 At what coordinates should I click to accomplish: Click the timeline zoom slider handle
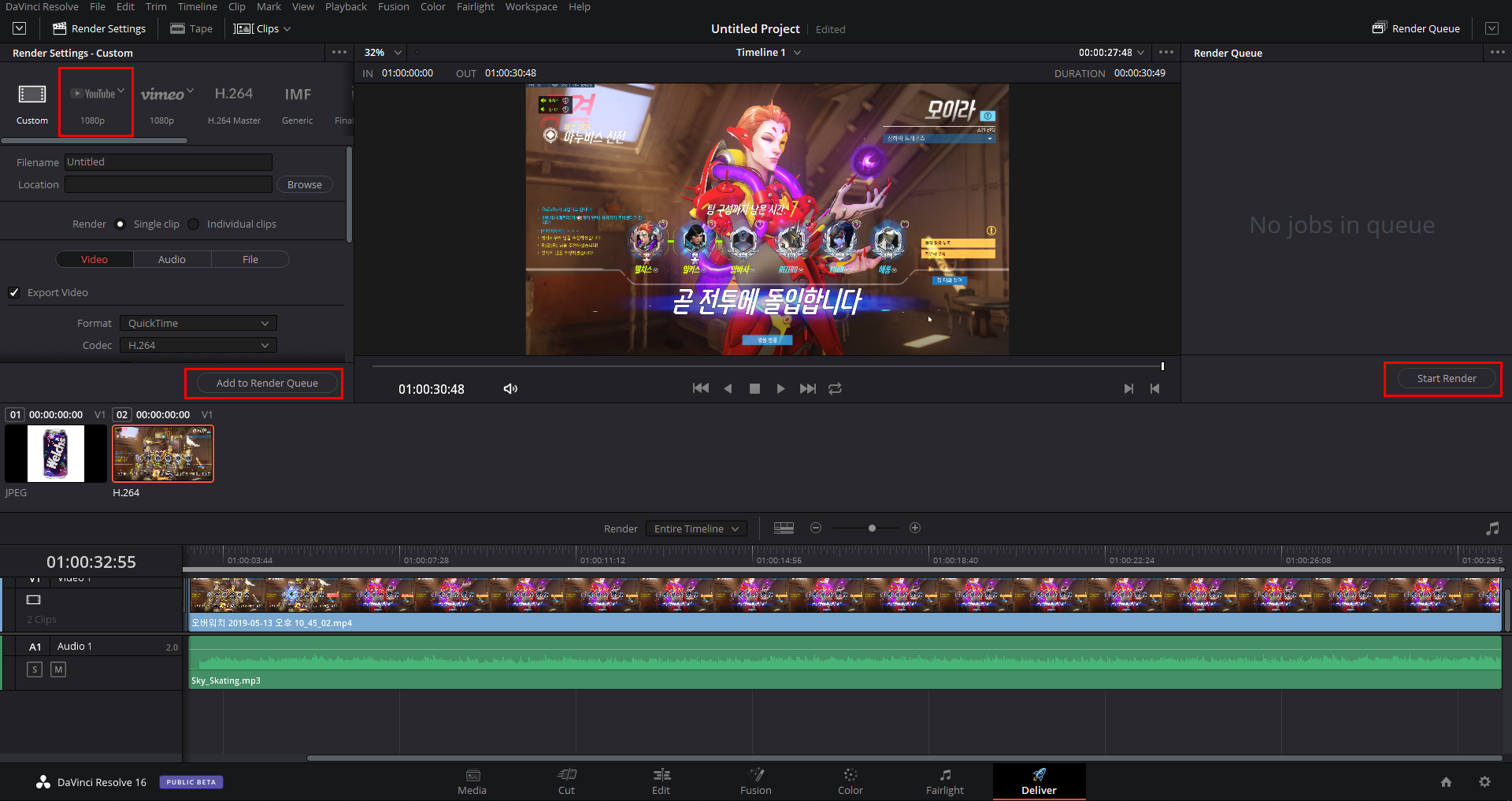872,528
